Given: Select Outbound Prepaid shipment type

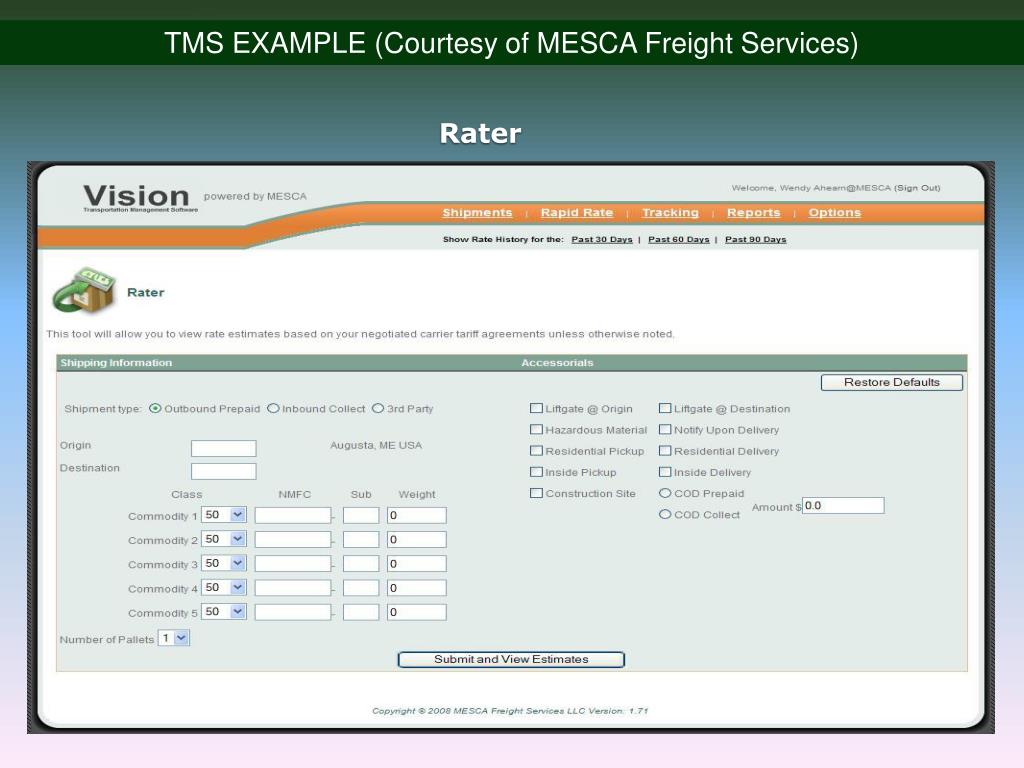Looking at the screenshot, I should pyautogui.click(x=155, y=409).
